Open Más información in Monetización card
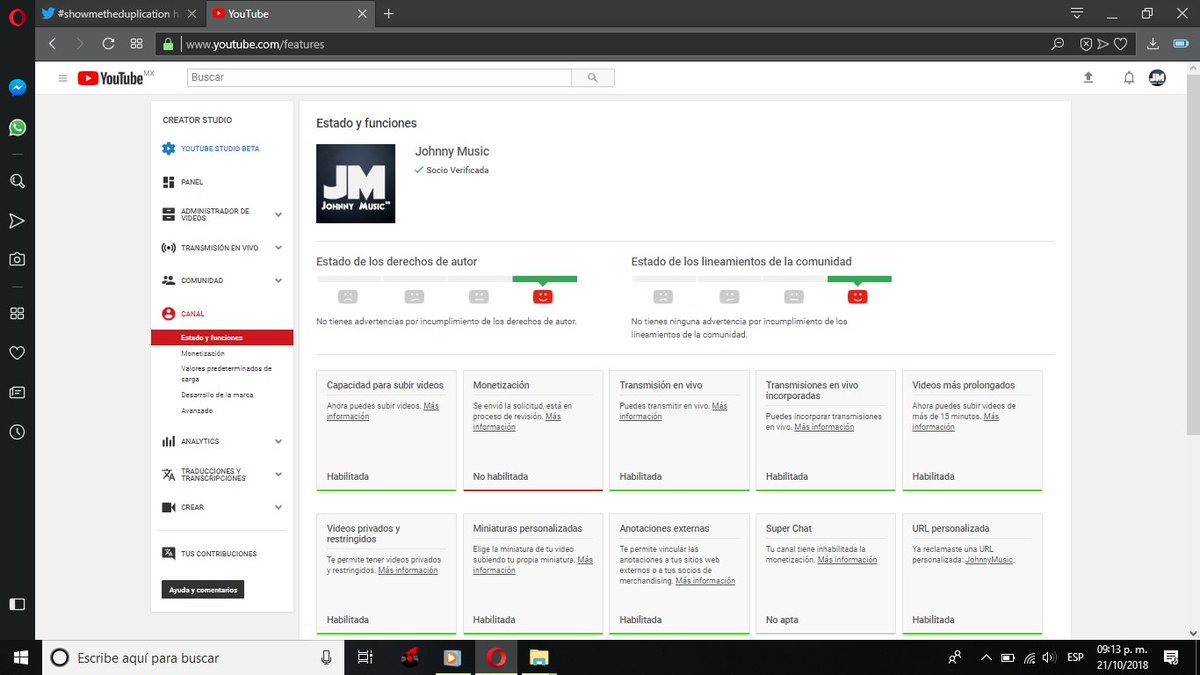Screen dimensions: 1200x675 [516, 422]
